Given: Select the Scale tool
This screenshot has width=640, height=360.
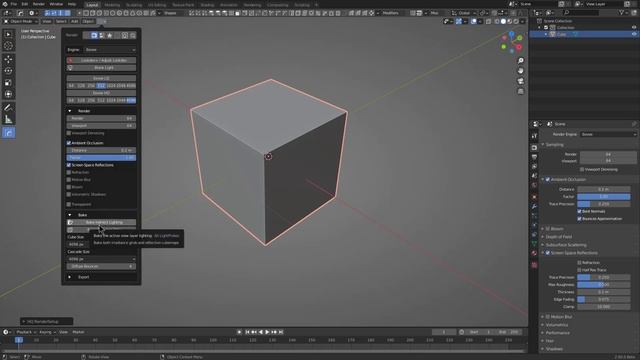Looking at the screenshot, I should (8, 82).
